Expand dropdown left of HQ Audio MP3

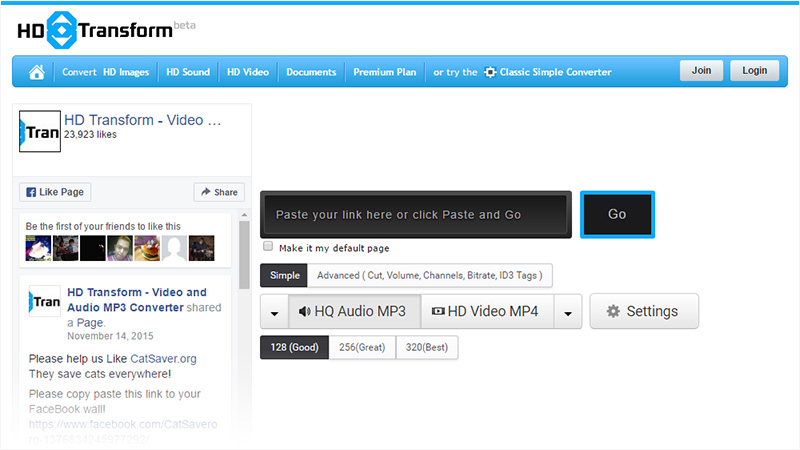click(274, 312)
